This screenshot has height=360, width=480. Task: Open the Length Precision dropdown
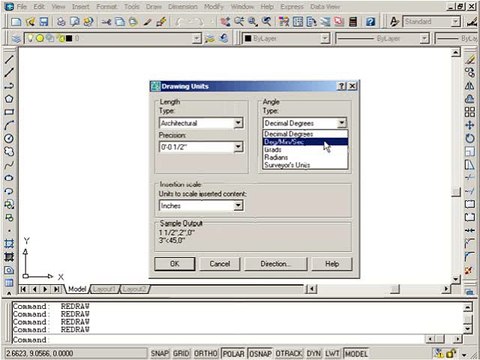[238, 147]
